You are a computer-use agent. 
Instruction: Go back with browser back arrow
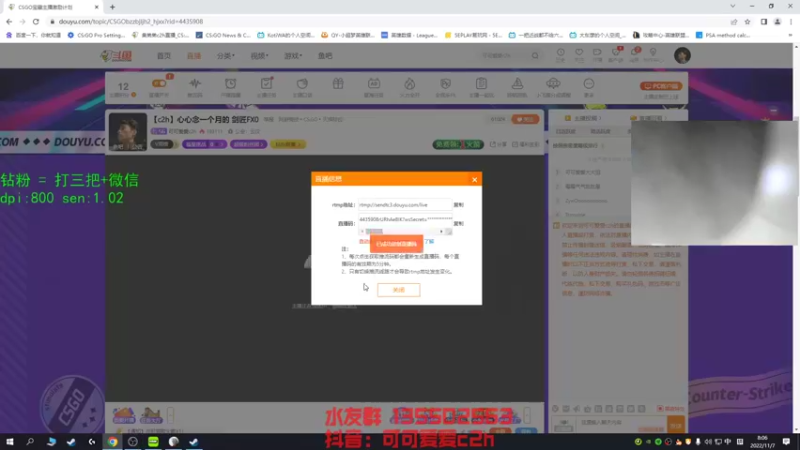click(9, 21)
